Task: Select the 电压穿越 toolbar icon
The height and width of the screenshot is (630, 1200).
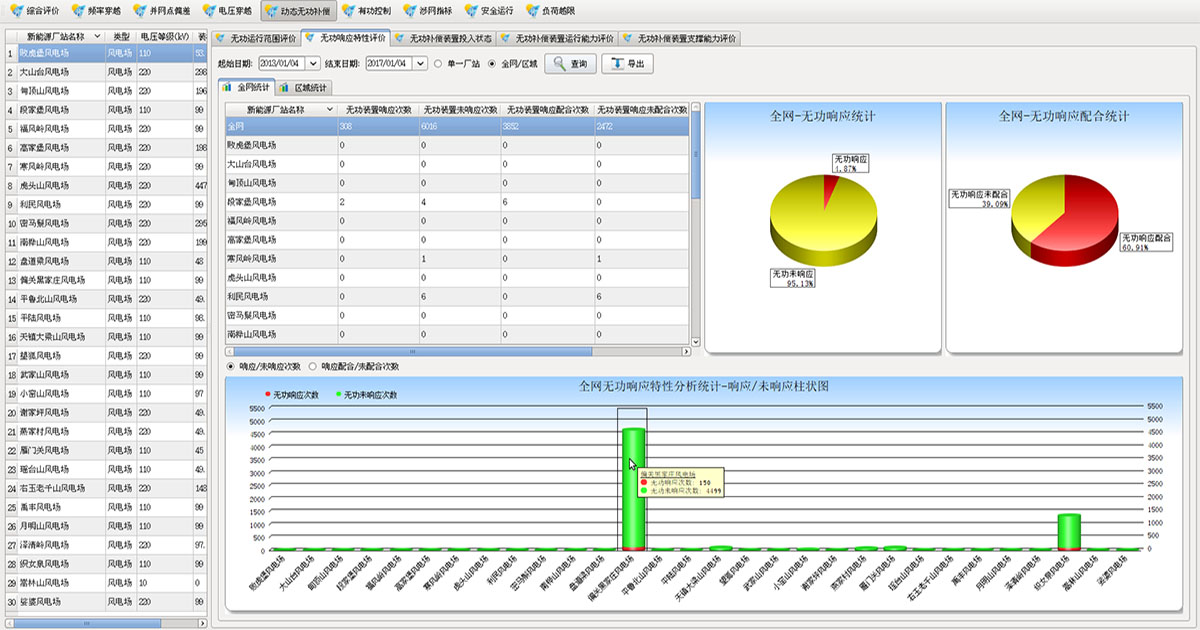Action: pos(209,11)
